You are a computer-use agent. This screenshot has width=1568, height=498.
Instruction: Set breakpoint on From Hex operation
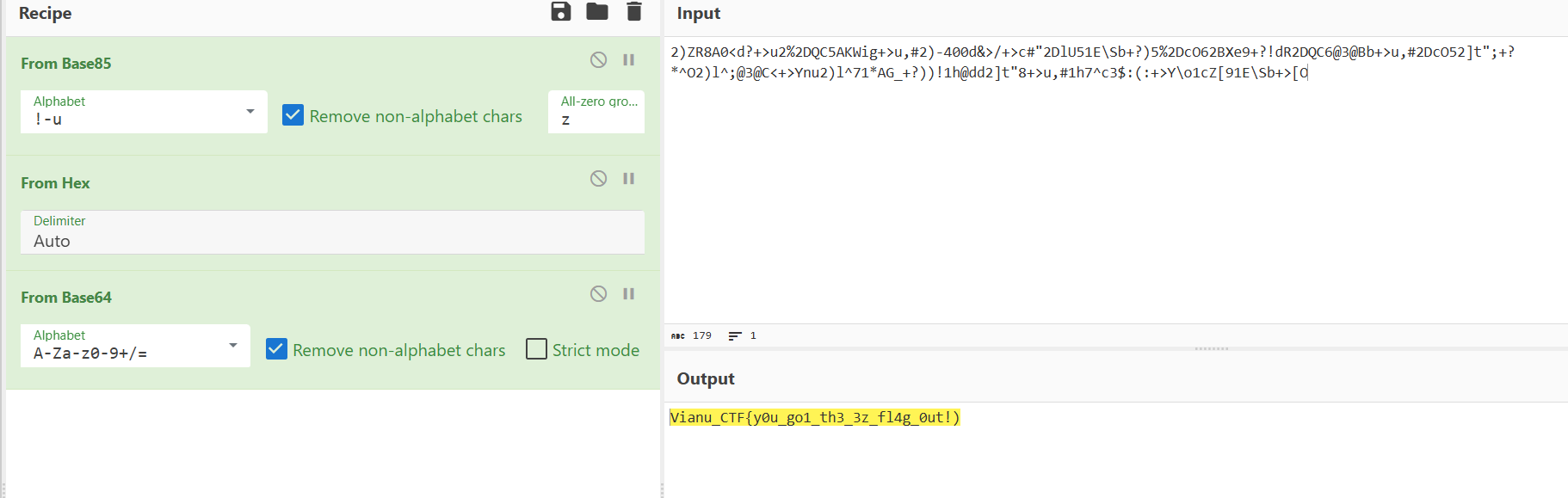click(x=629, y=179)
